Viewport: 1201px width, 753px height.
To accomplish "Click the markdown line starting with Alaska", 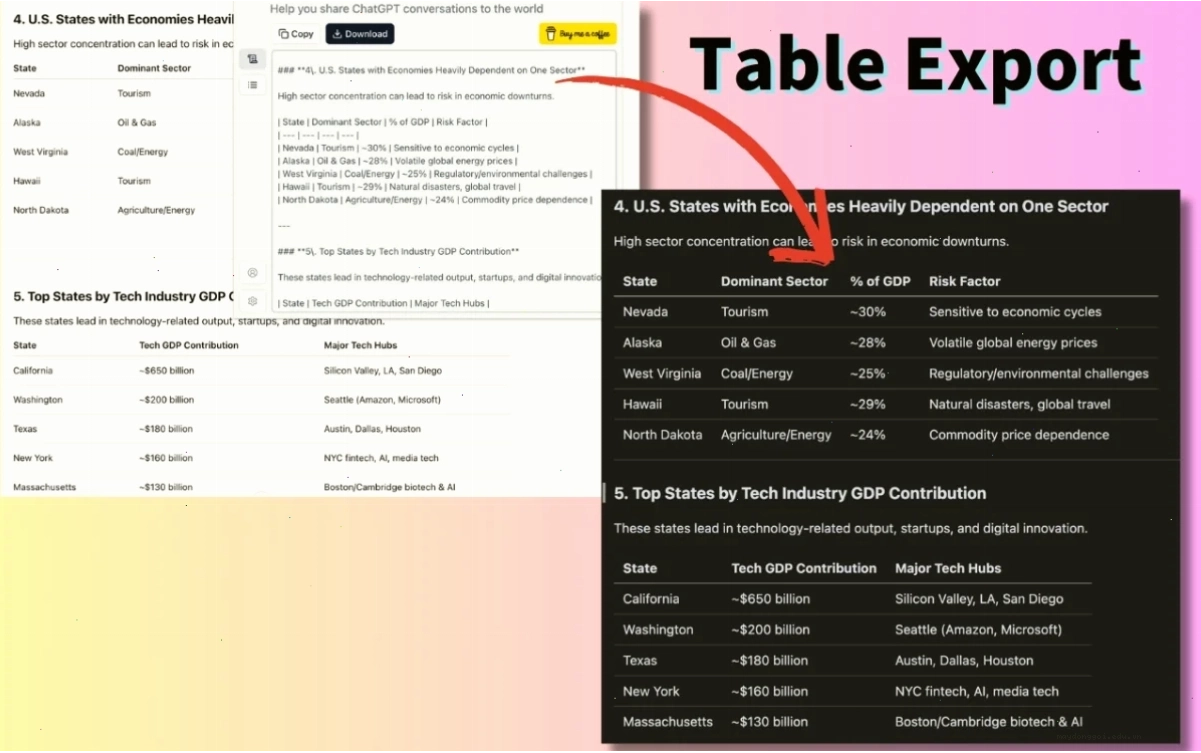I will pos(398,160).
